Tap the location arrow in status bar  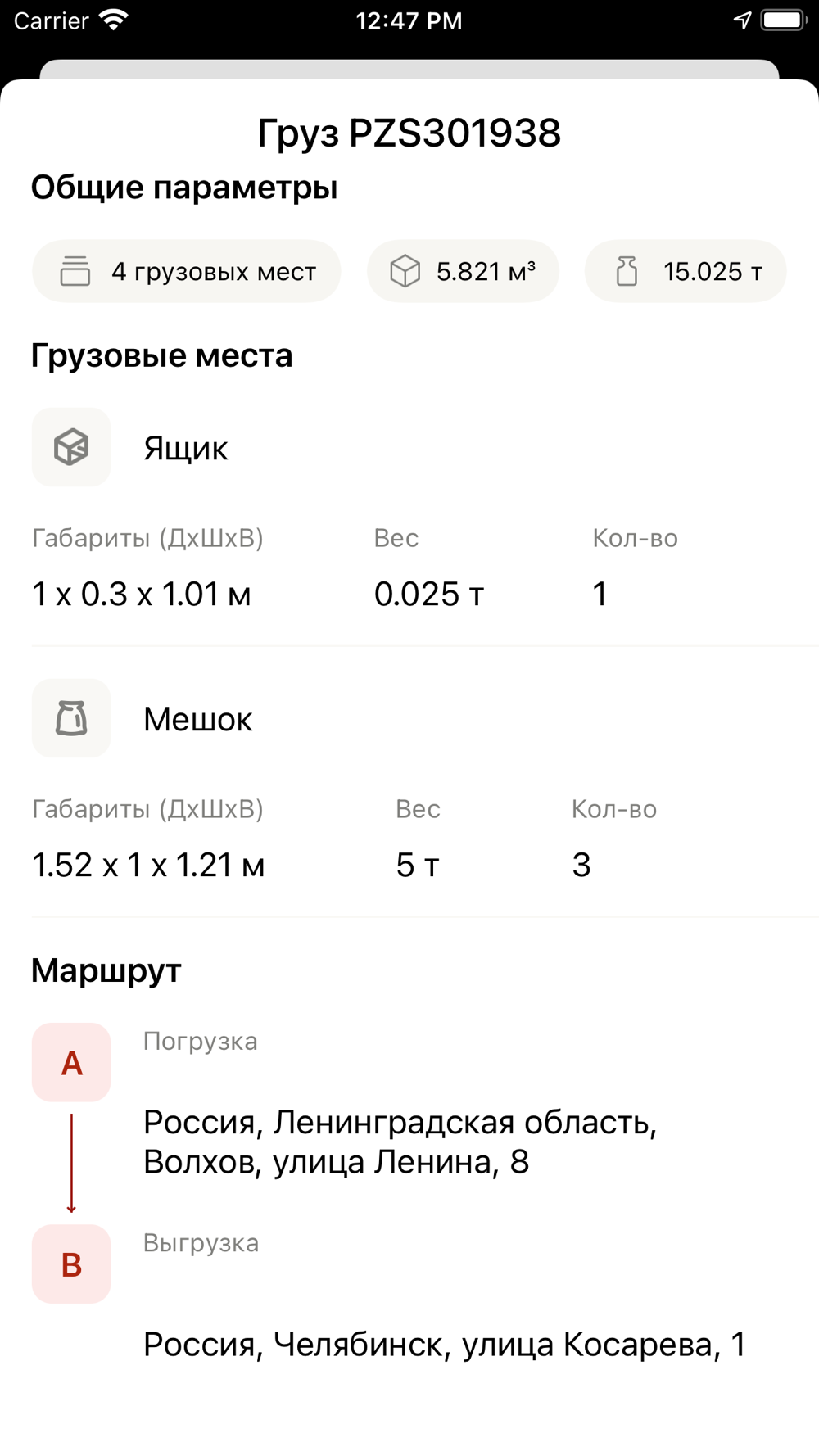point(742,20)
